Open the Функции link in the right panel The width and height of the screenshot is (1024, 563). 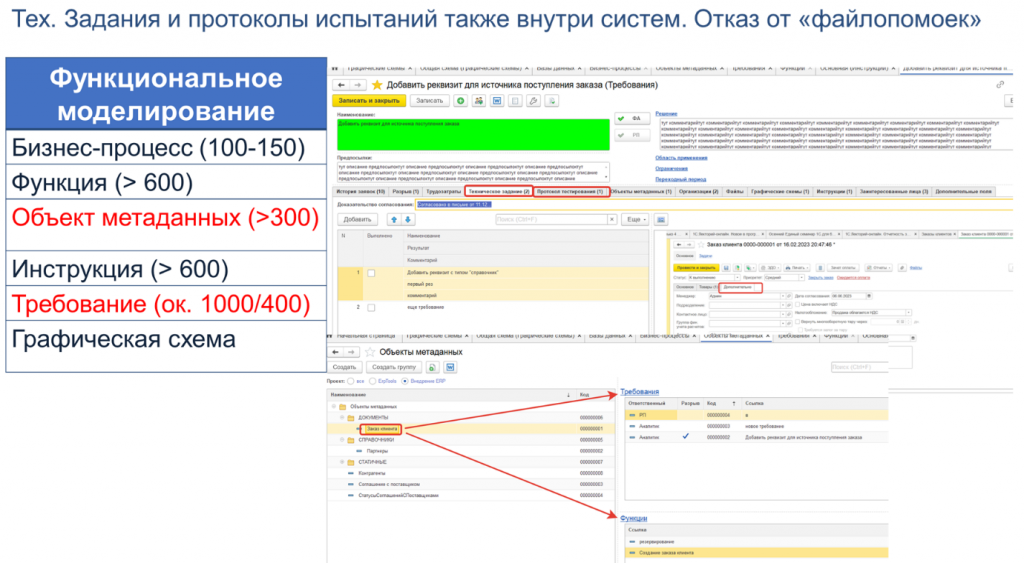(633, 518)
